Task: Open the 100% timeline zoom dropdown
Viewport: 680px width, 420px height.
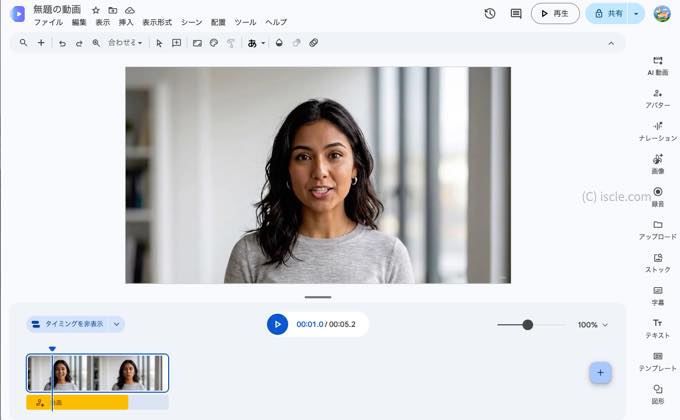Action: point(592,325)
